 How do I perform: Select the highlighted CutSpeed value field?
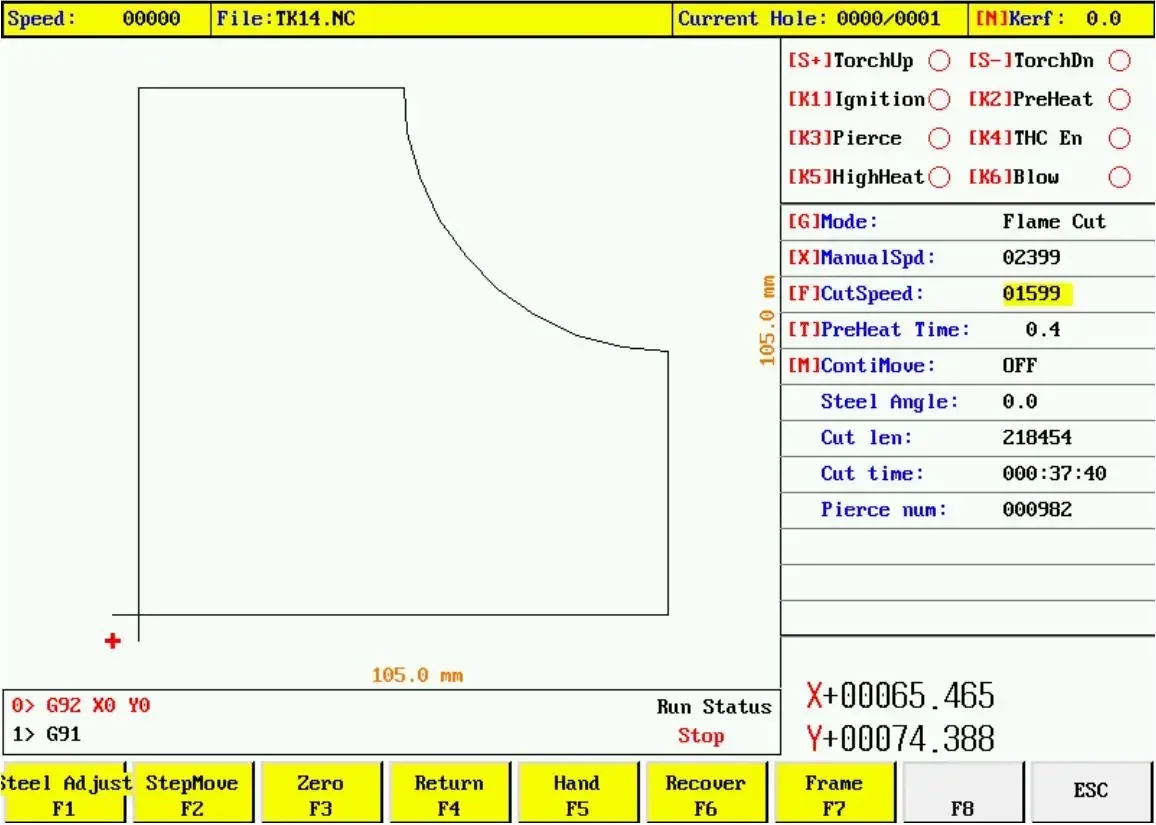[1036, 294]
